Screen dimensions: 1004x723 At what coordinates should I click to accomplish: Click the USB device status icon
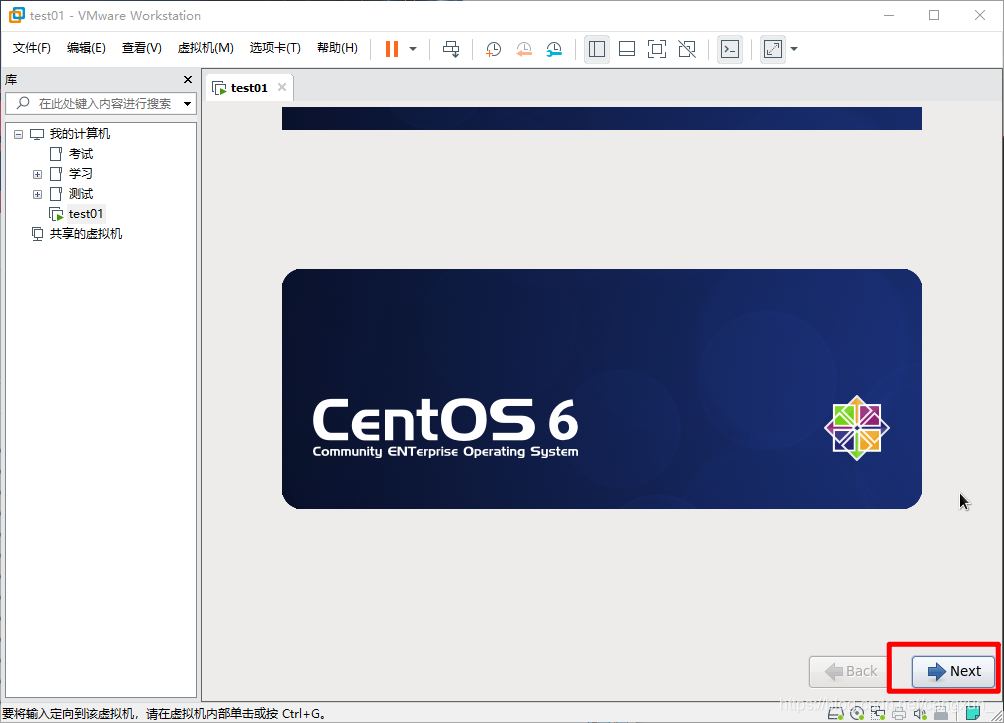click(x=941, y=713)
